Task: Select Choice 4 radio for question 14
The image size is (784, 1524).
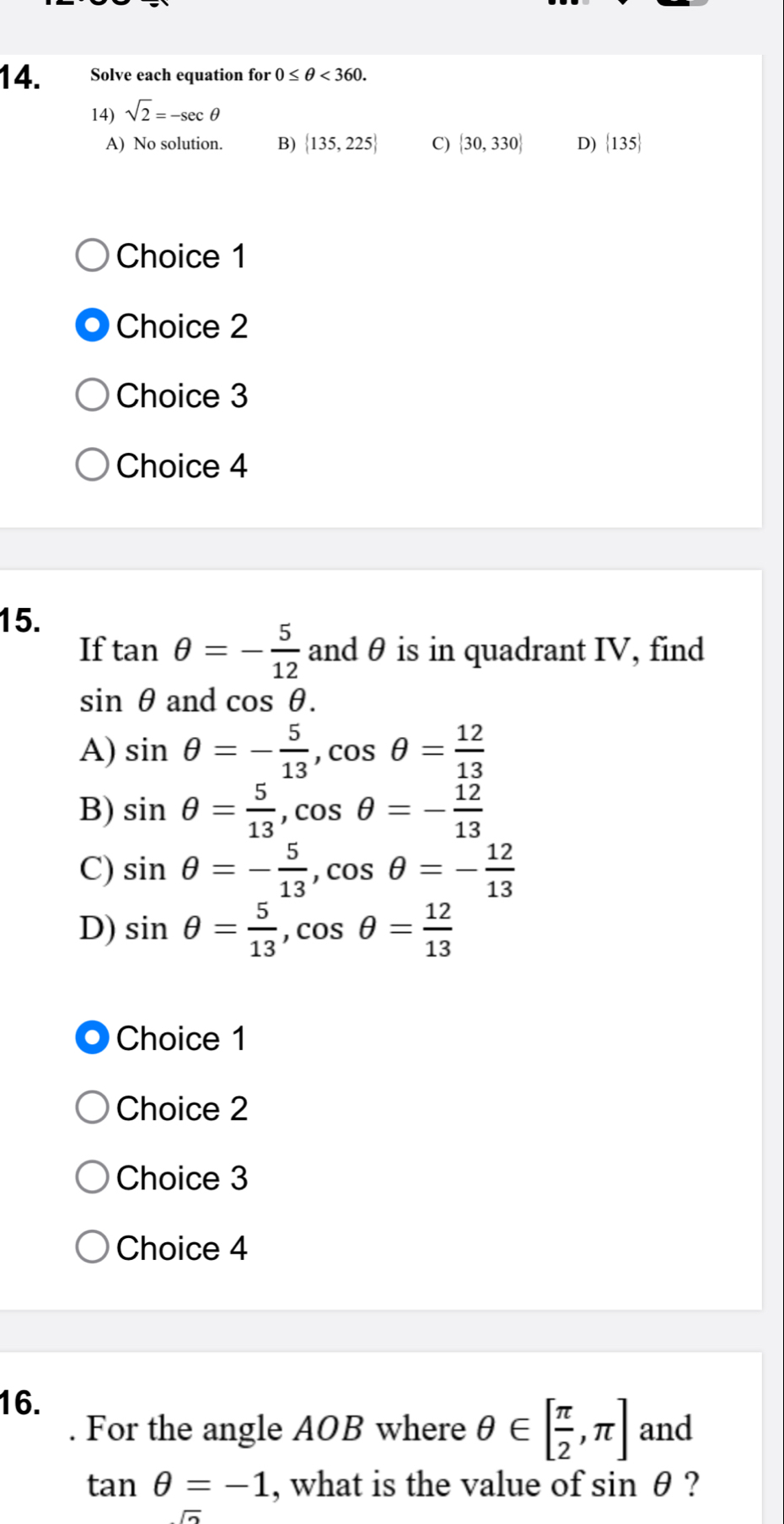Action: (93, 466)
